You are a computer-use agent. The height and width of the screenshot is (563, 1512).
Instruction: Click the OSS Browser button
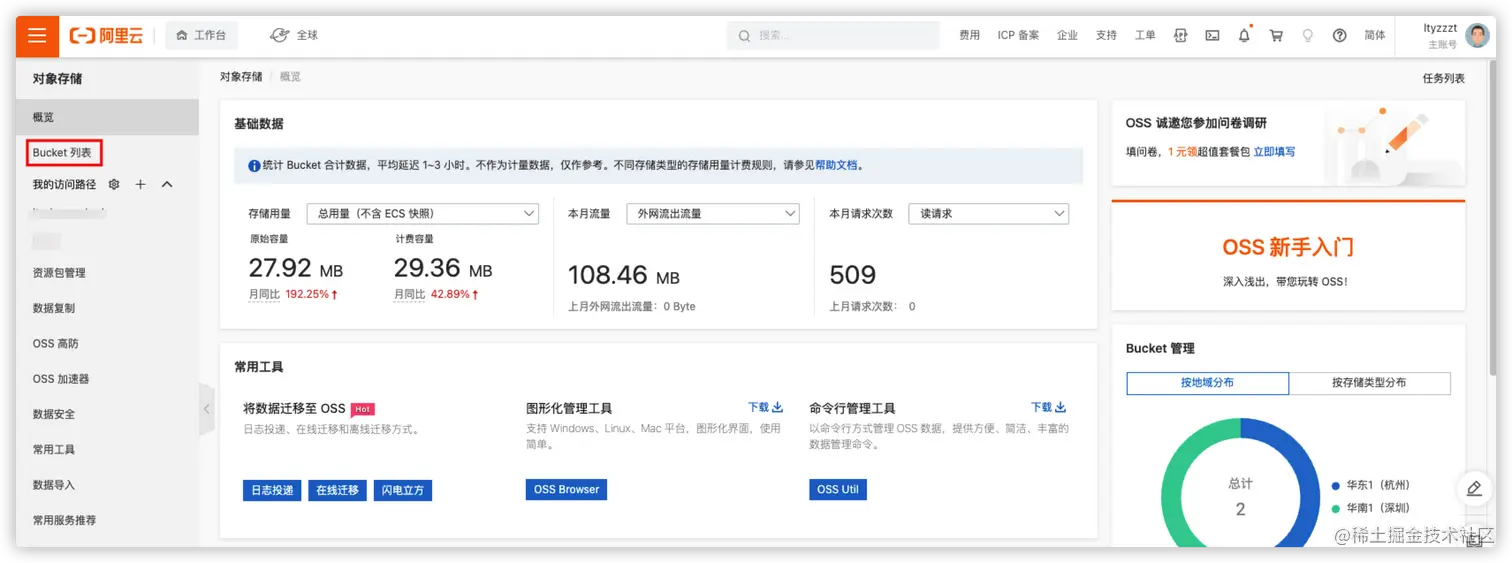tap(566, 490)
